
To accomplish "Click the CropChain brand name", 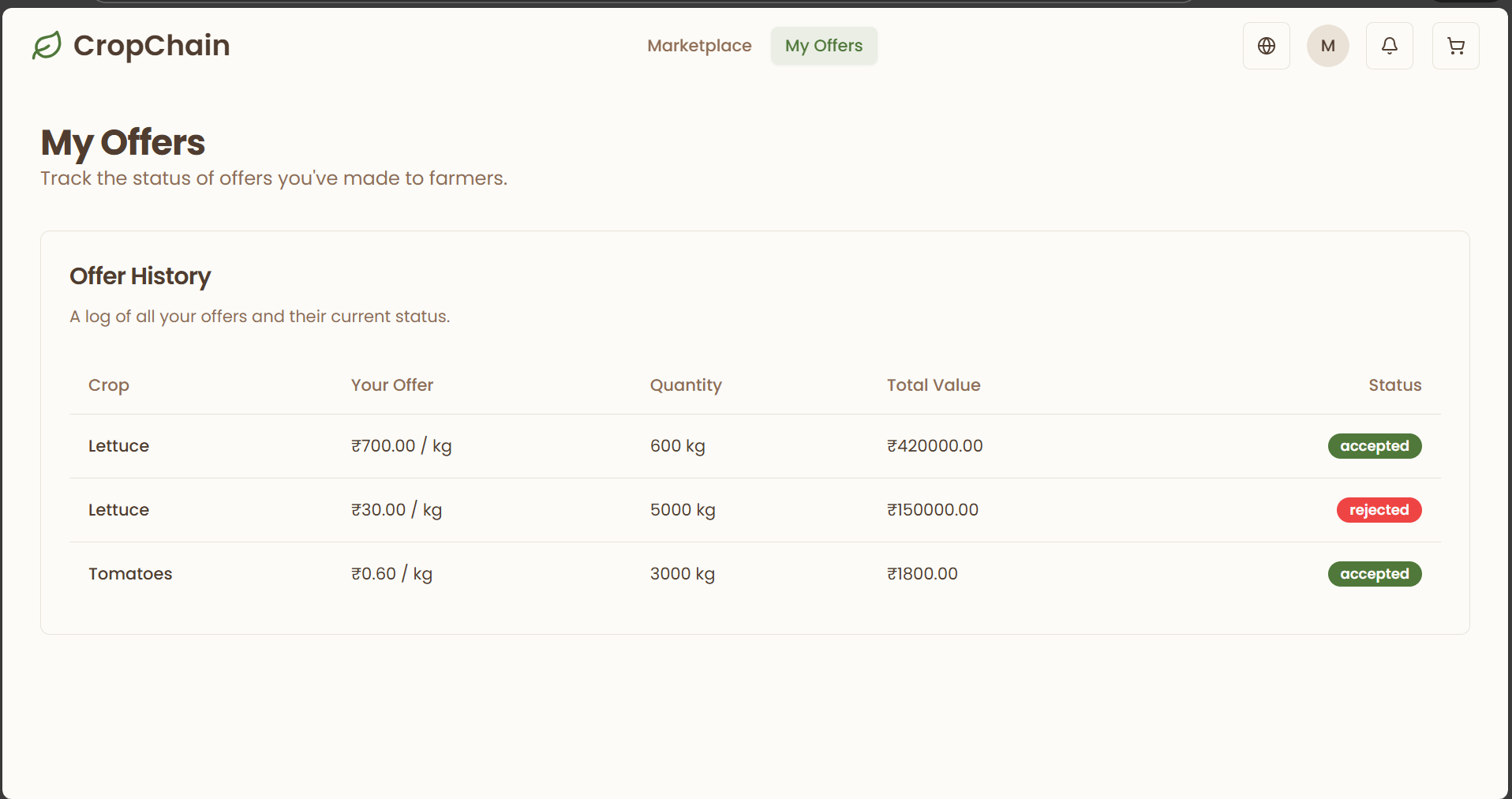I will 152,46.
